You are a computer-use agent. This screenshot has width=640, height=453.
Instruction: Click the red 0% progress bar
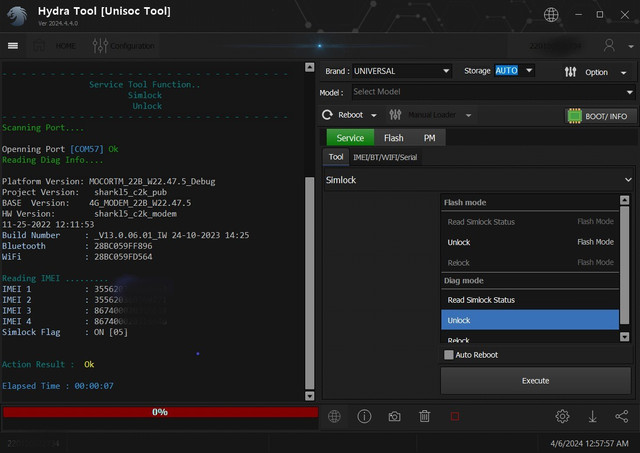click(160, 412)
